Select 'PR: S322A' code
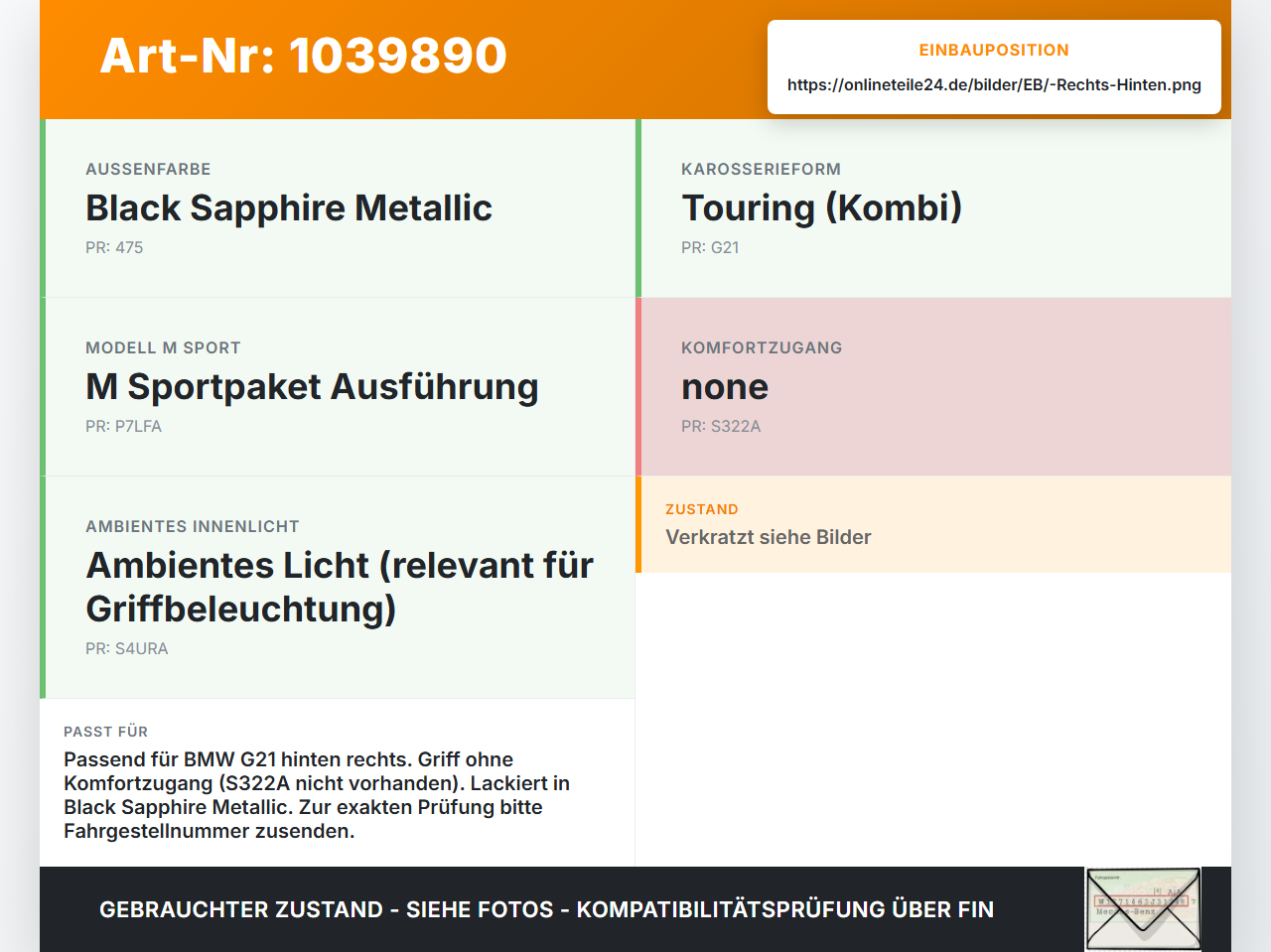Viewport: 1271px width, 952px height. tap(721, 426)
